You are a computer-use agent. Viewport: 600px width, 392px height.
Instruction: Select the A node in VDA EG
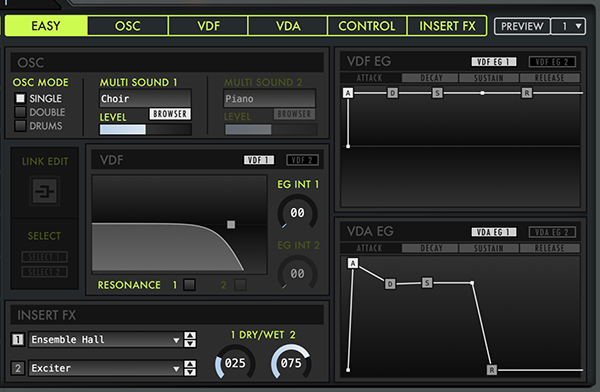pyautogui.click(x=353, y=263)
